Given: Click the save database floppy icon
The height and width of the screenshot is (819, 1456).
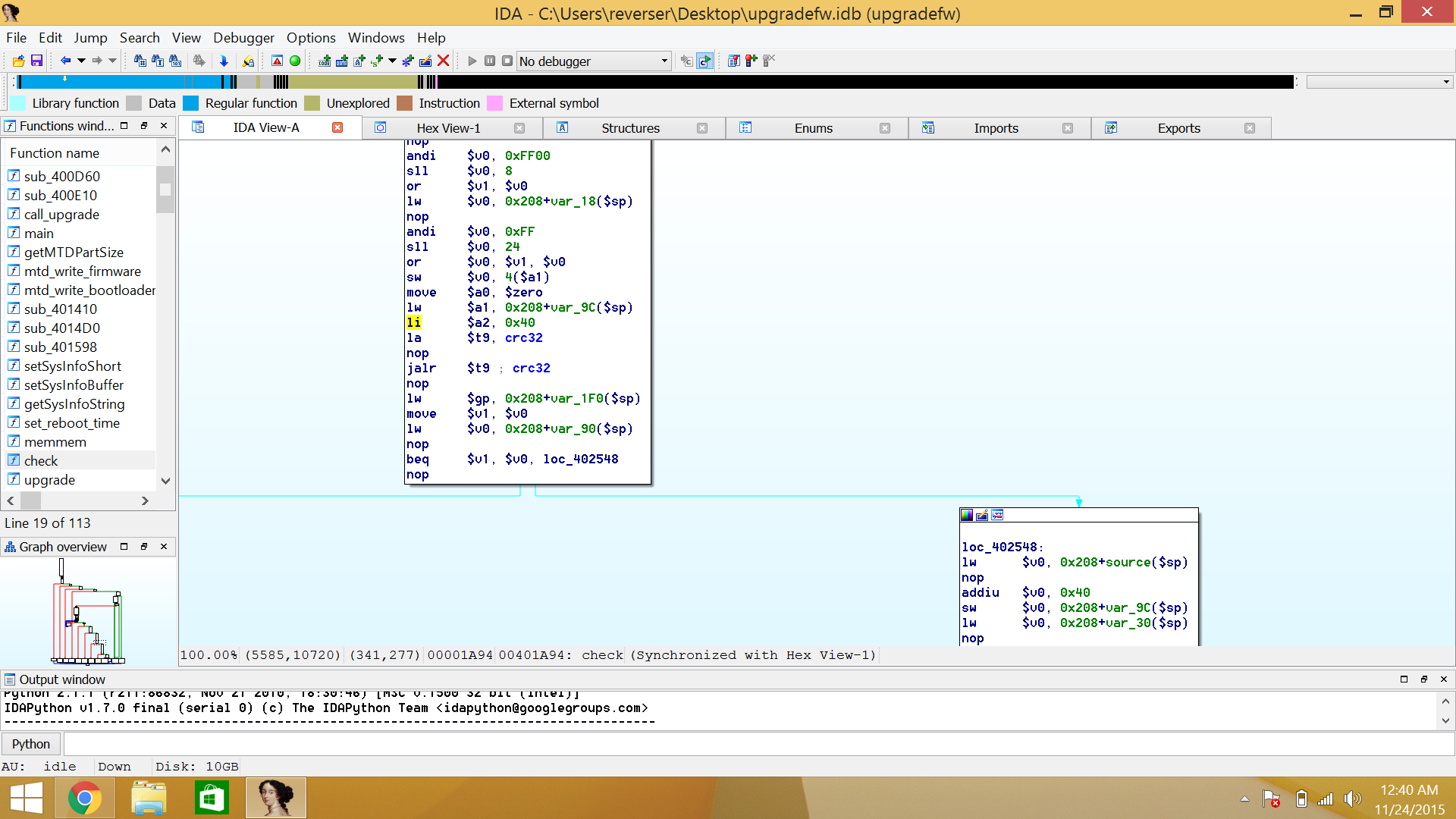Looking at the screenshot, I should [x=36, y=61].
